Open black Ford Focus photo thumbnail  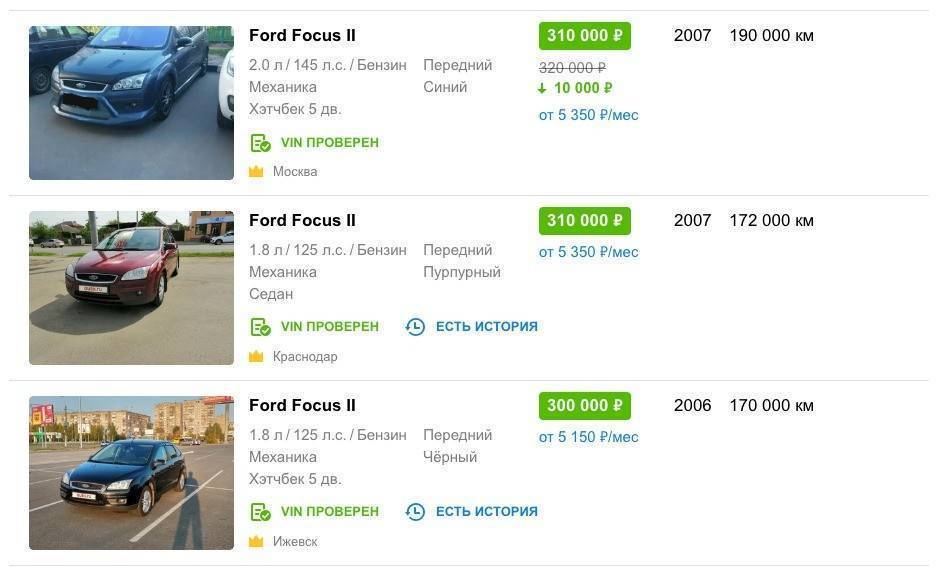(131, 473)
